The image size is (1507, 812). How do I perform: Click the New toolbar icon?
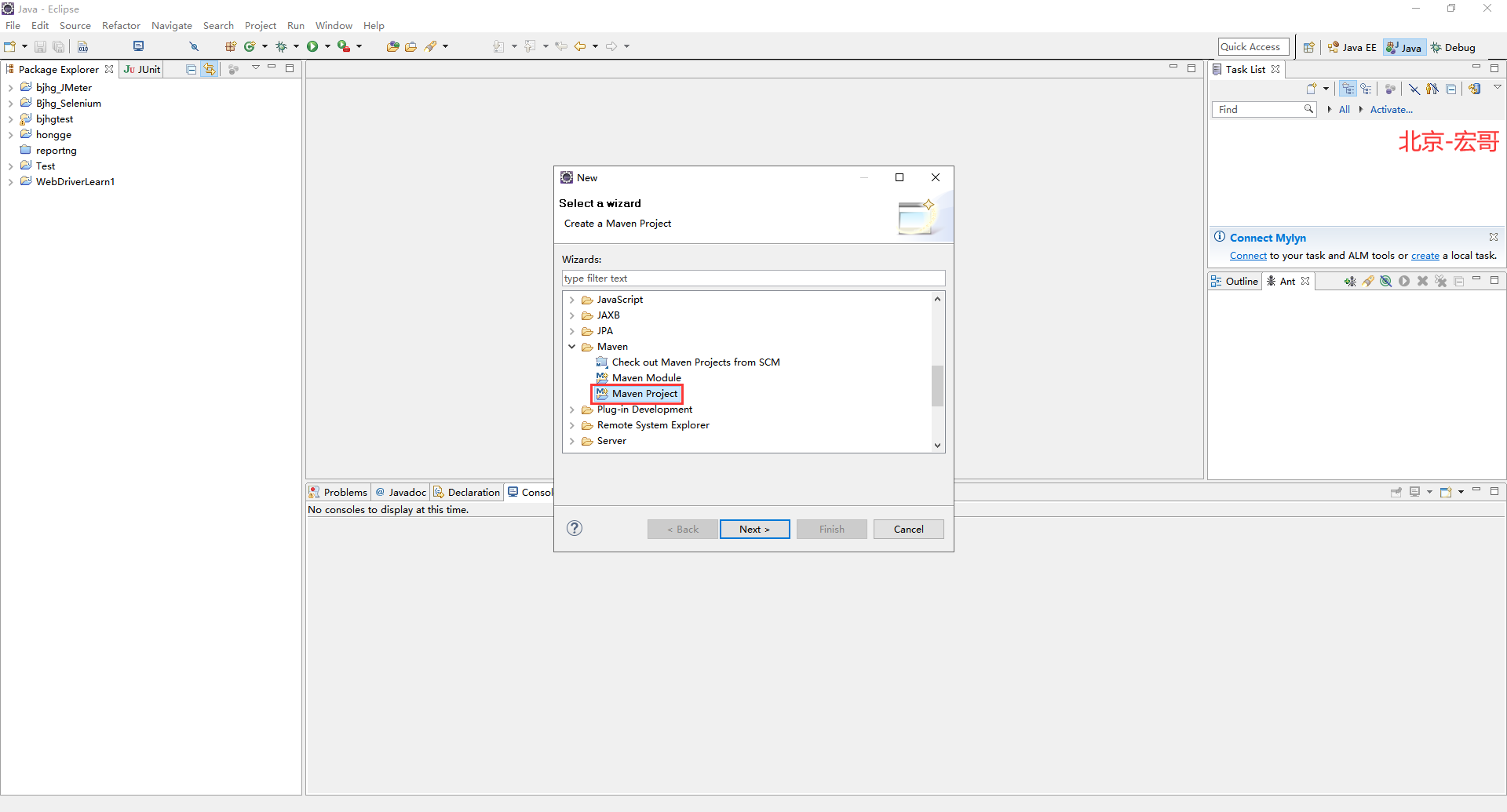pos(10,47)
